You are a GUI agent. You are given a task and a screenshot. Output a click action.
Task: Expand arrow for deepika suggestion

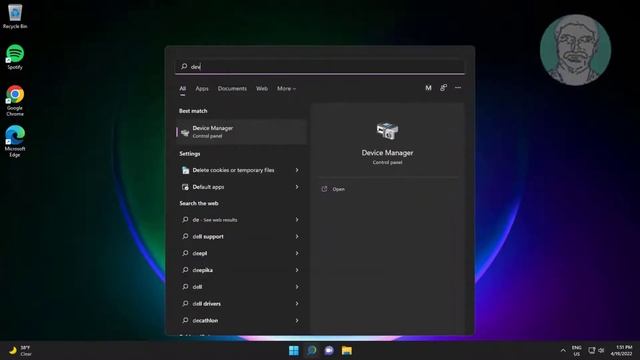(x=297, y=270)
